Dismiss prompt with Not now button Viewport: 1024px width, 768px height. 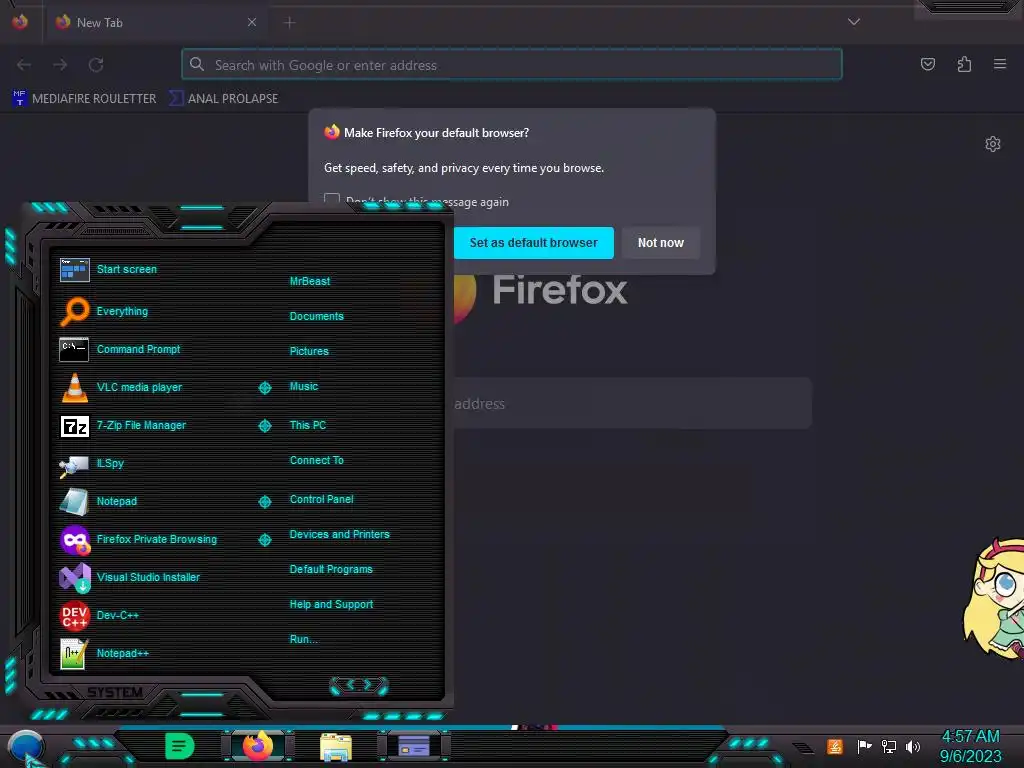point(661,243)
